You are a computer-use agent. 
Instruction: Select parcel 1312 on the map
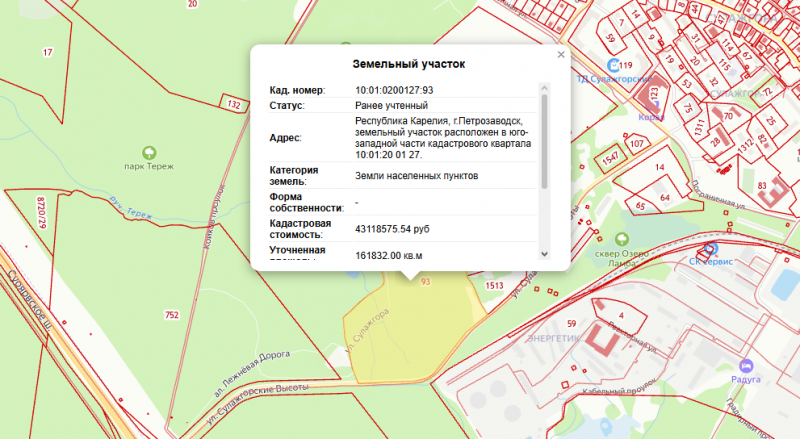(745, 145)
